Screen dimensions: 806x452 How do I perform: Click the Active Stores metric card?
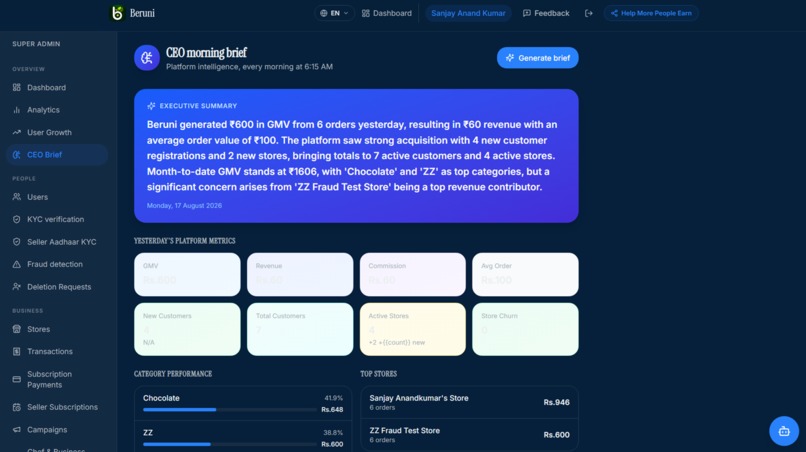coord(413,329)
